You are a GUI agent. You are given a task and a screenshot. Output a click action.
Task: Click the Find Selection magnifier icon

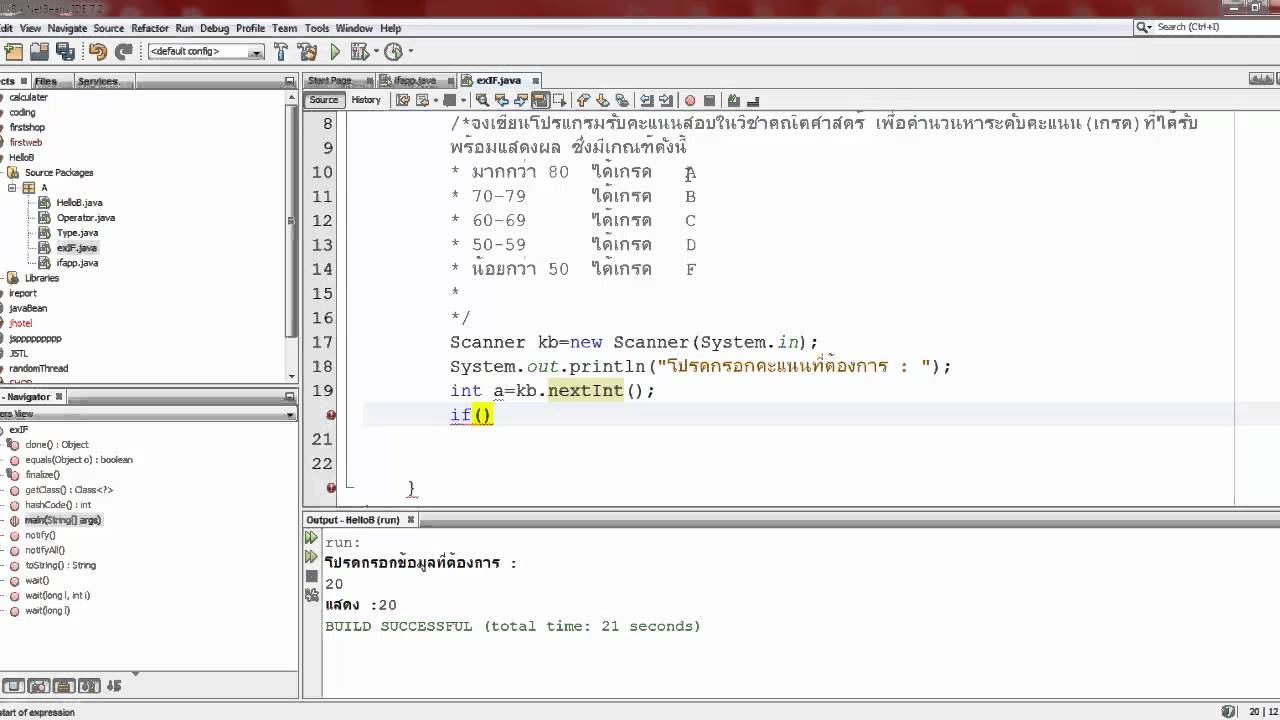pos(483,100)
